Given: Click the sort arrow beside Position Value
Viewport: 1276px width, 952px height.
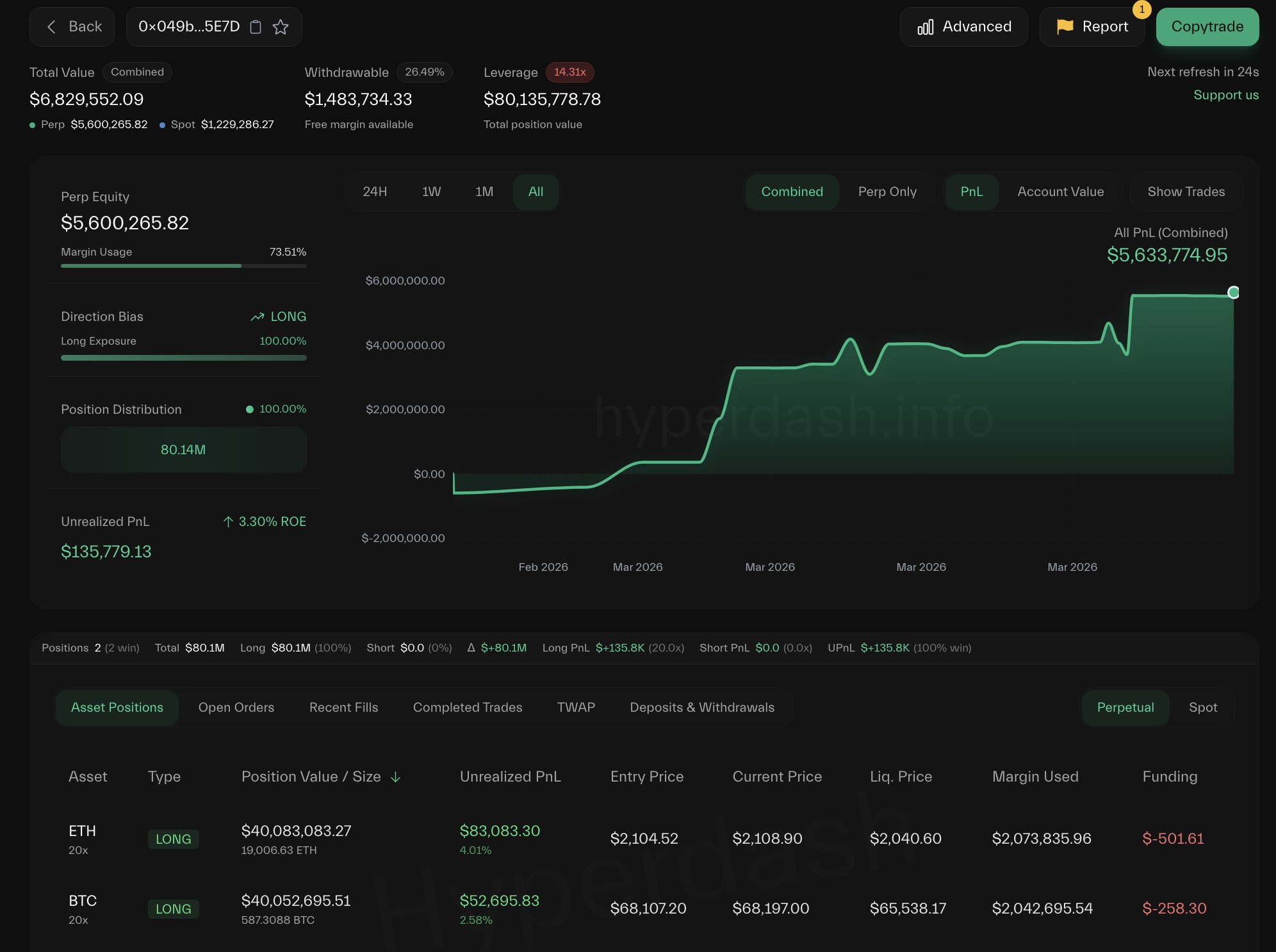Looking at the screenshot, I should pos(396,777).
